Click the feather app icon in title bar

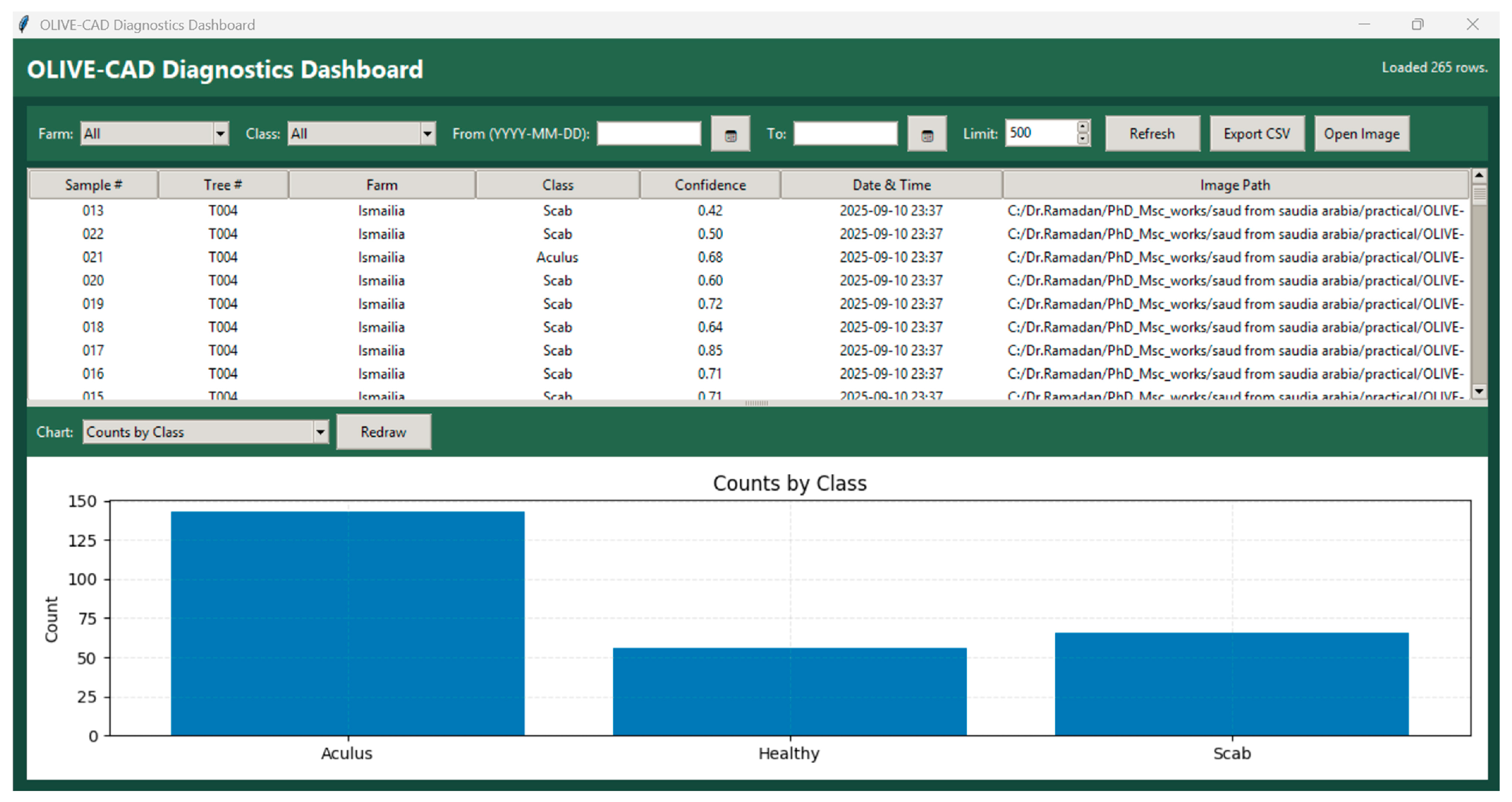23,25
